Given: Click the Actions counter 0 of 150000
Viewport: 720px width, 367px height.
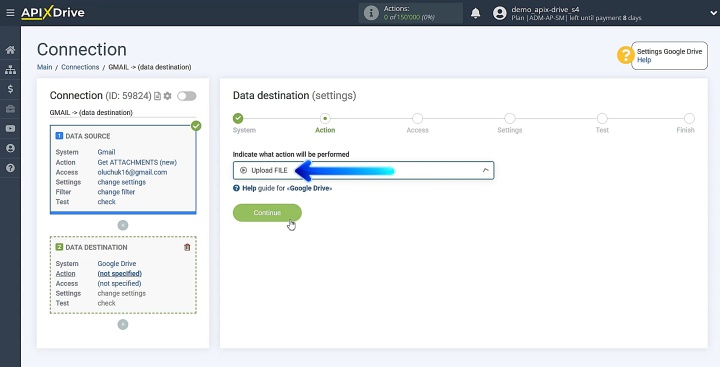Looking at the screenshot, I should point(409,17).
